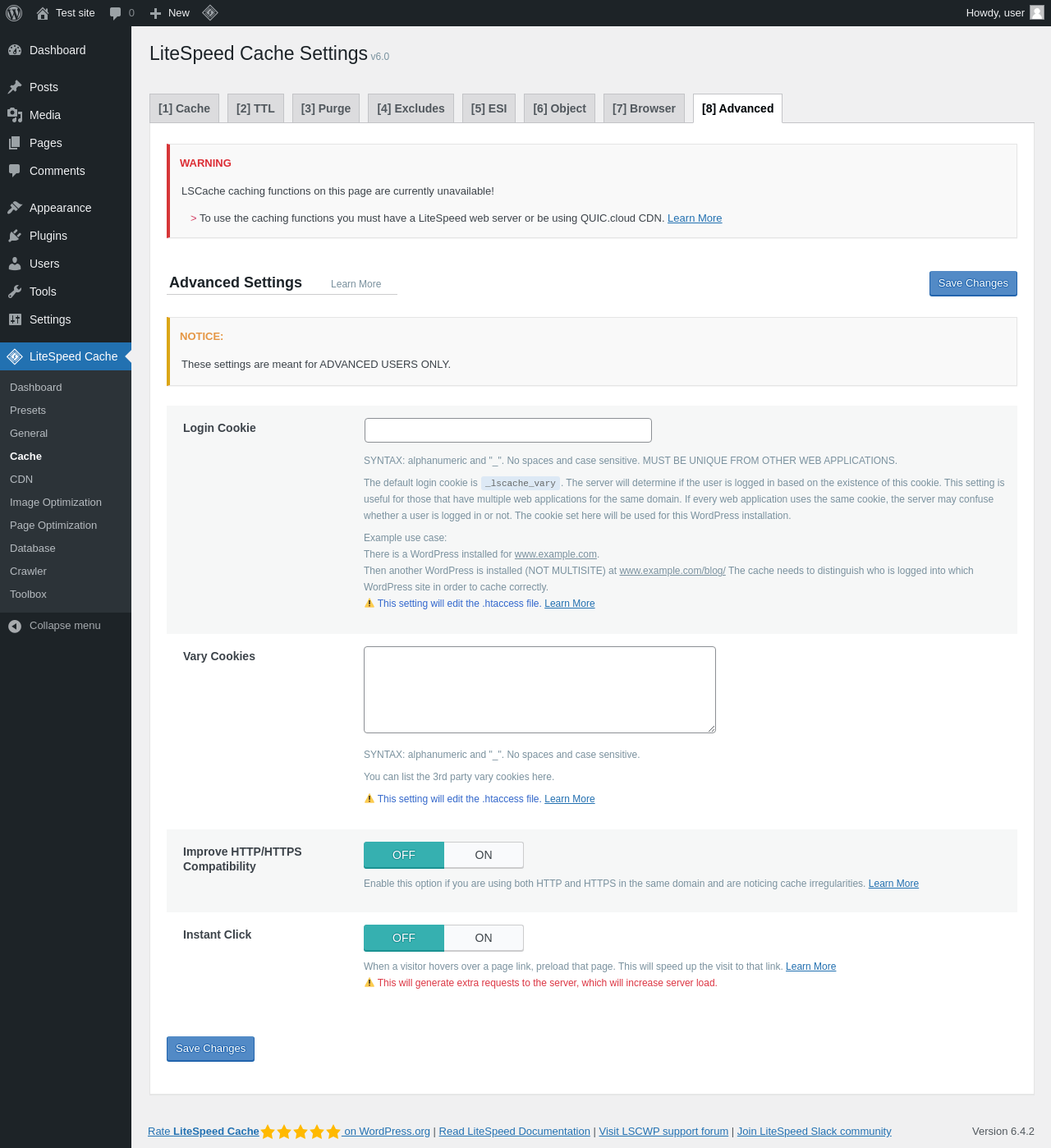The image size is (1051, 1148).
Task: Click the Plugins plug icon
Action: click(15, 236)
